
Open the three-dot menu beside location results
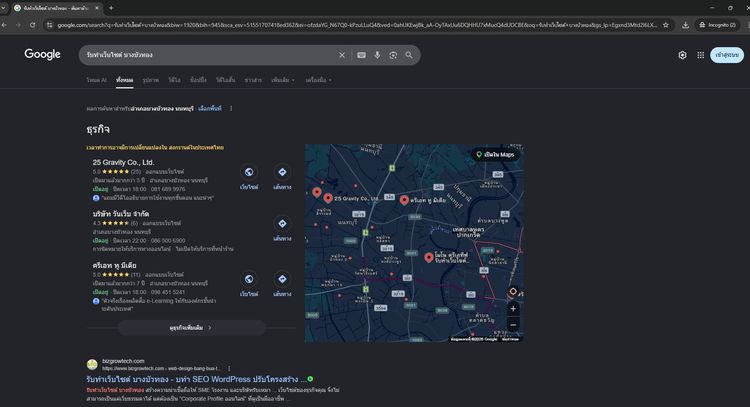point(231,109)
